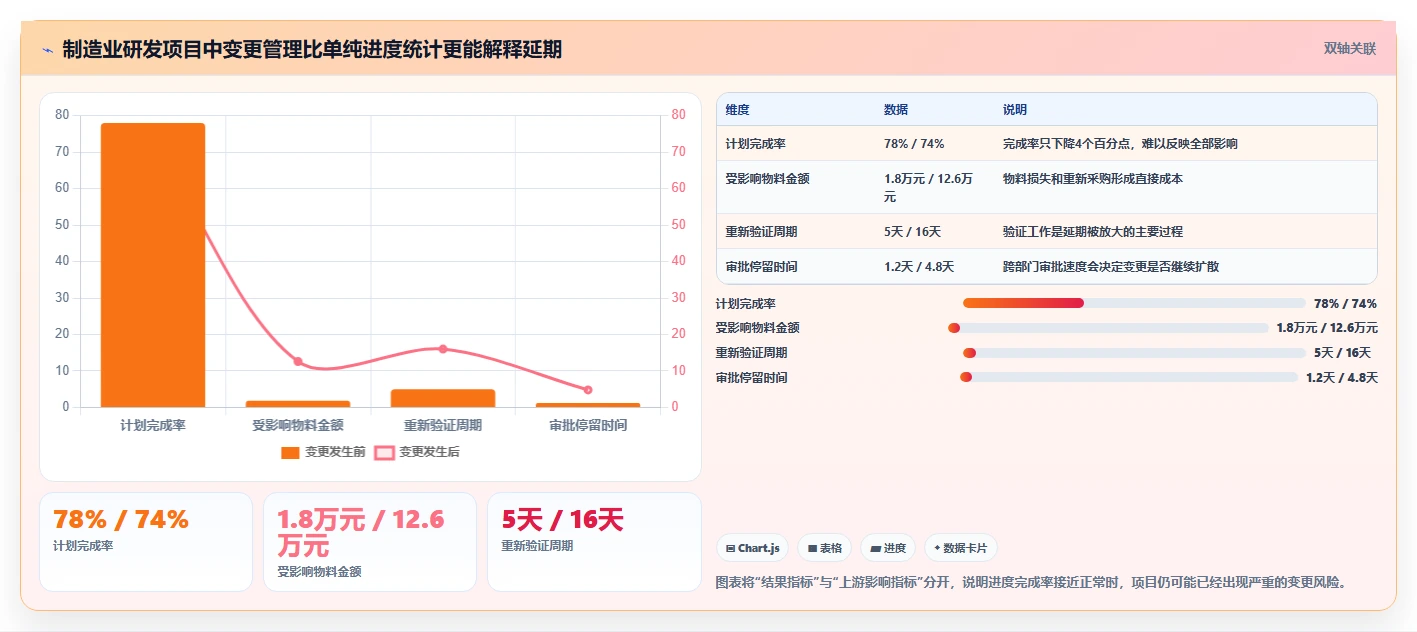Toggle the 变更发生前 legend item

point(323,452)
